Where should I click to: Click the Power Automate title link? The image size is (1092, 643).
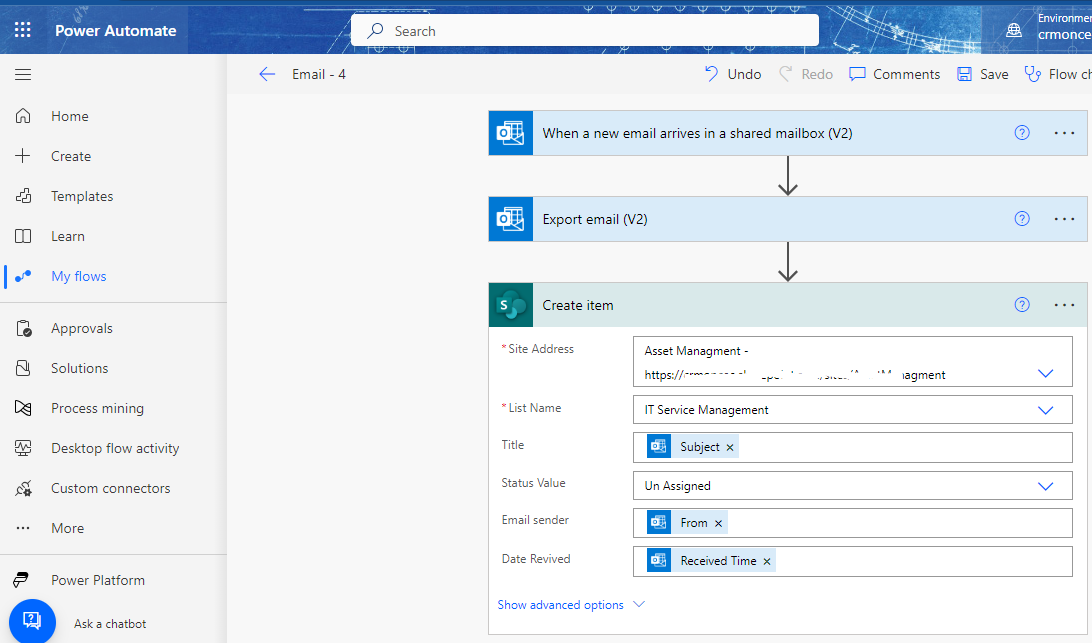point(116,31)
